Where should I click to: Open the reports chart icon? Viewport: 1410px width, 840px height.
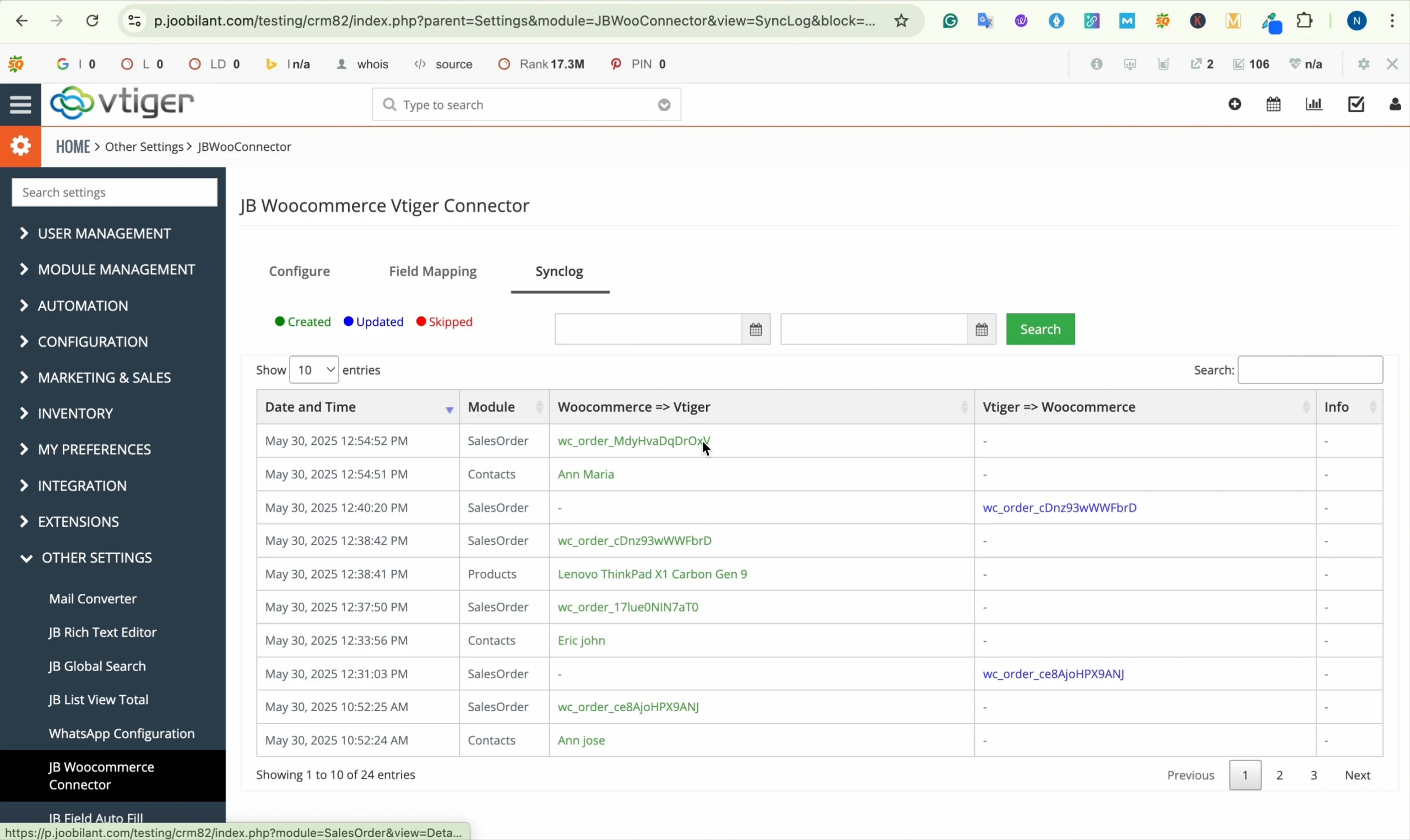click(1314, 104)
